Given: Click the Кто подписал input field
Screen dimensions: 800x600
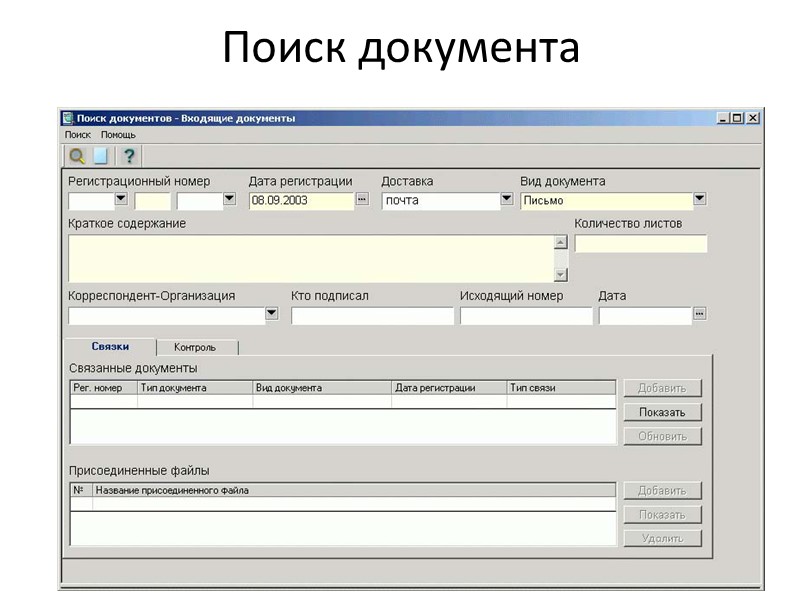Looking at the screenshot, I should tap(372, 316).
